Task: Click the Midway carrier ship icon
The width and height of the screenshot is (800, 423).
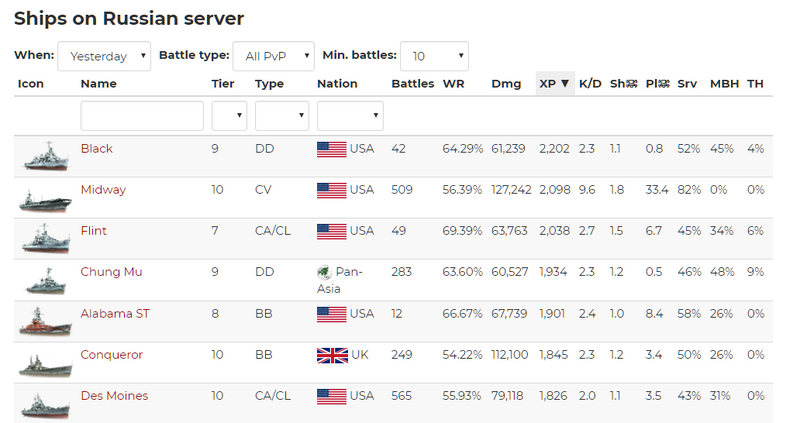Action: coord(45,200)
